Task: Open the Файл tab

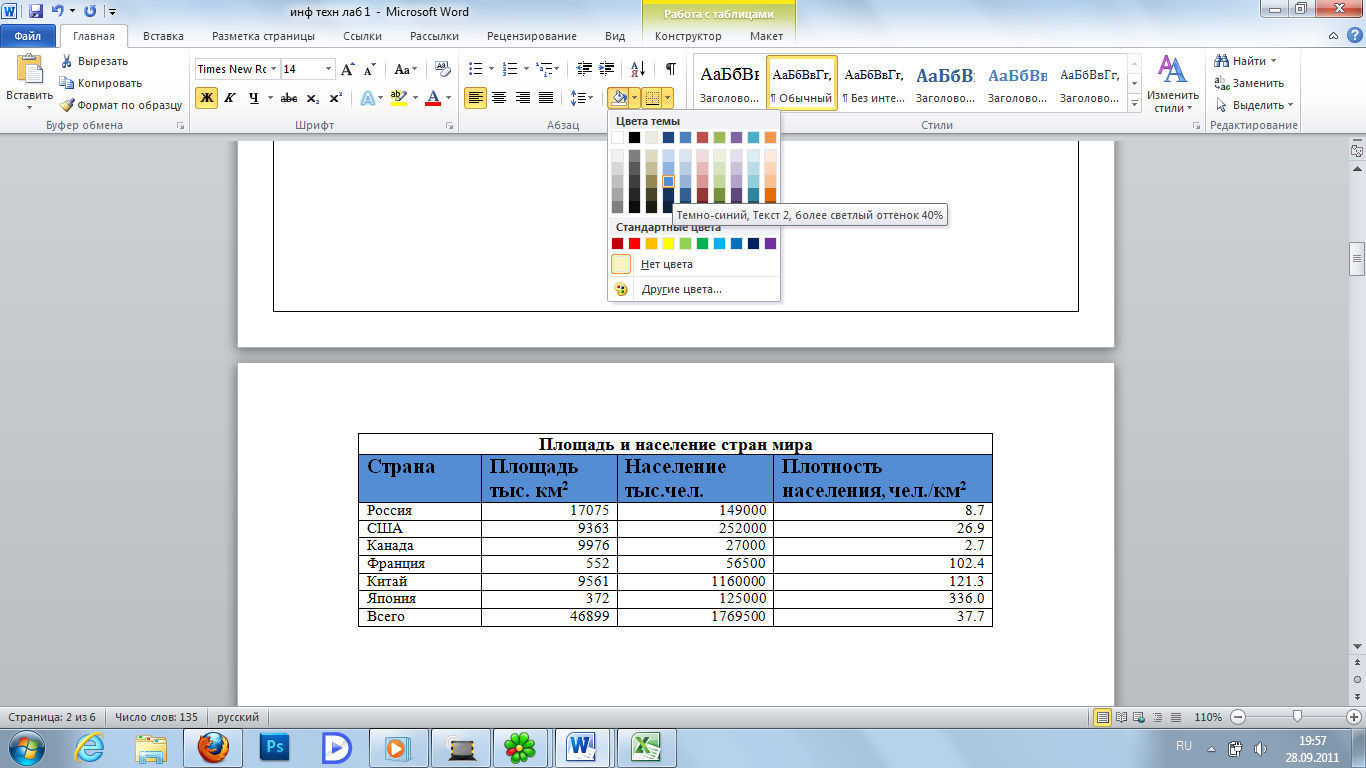Action: coord(27,36)
